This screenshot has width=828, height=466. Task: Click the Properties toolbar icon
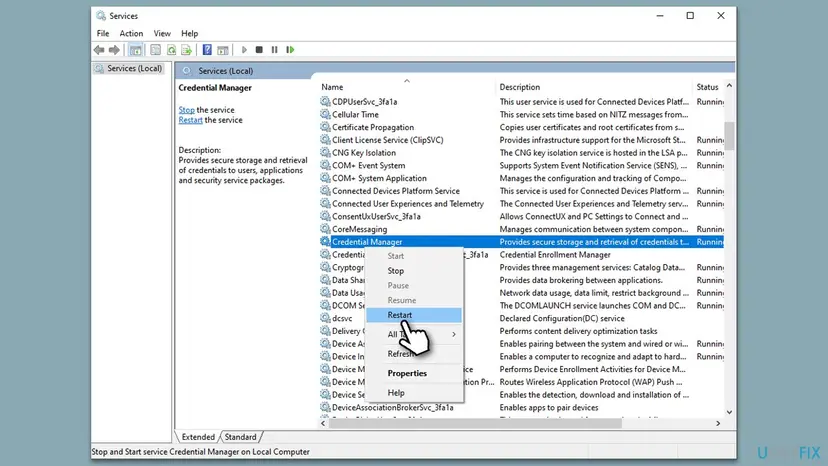click(x=155, y=50)
